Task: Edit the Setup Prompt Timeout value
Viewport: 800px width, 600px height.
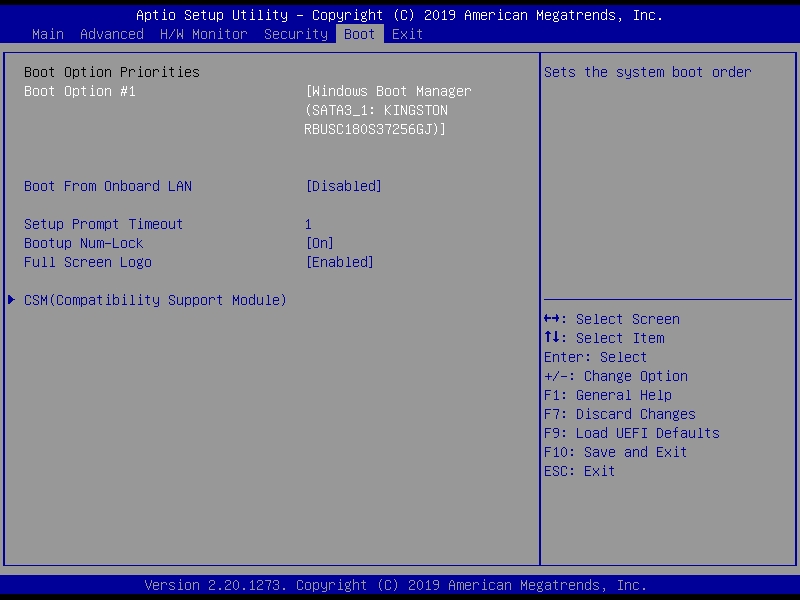Action: pos(308,224)
